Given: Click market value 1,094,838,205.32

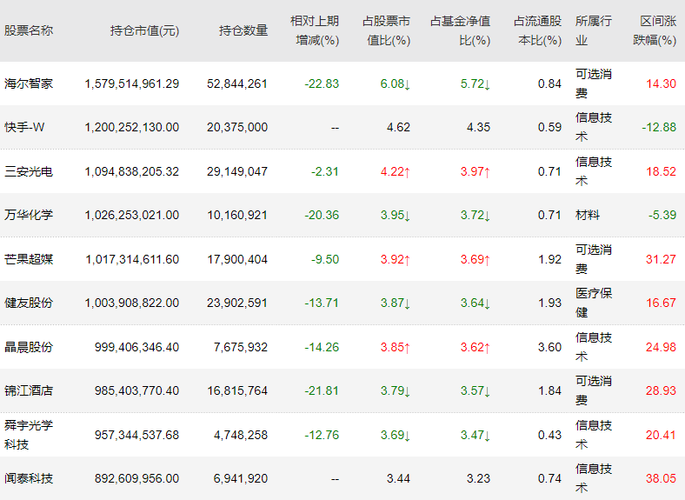Looking at the screenshot, I should pyautogui.click(x=132, y=171).
